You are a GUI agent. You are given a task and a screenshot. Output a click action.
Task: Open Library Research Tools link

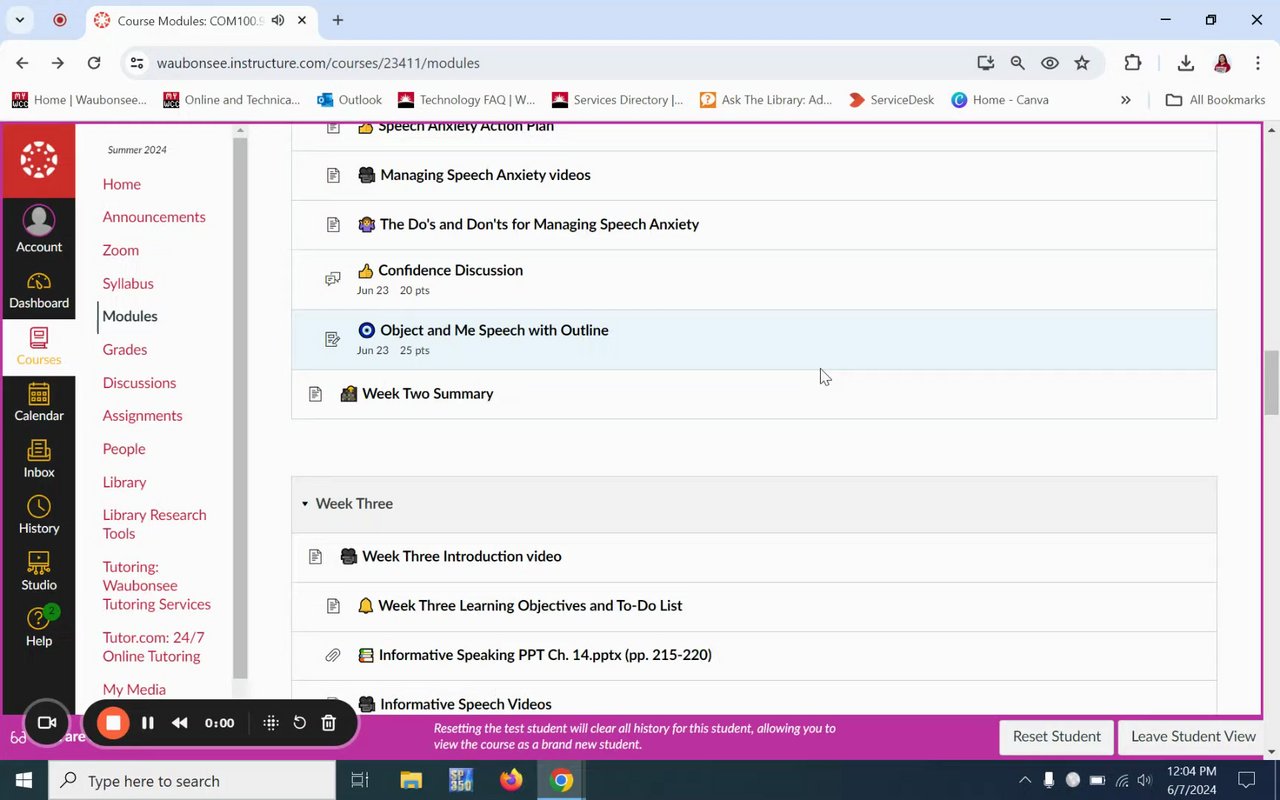[x=154, y=524]
